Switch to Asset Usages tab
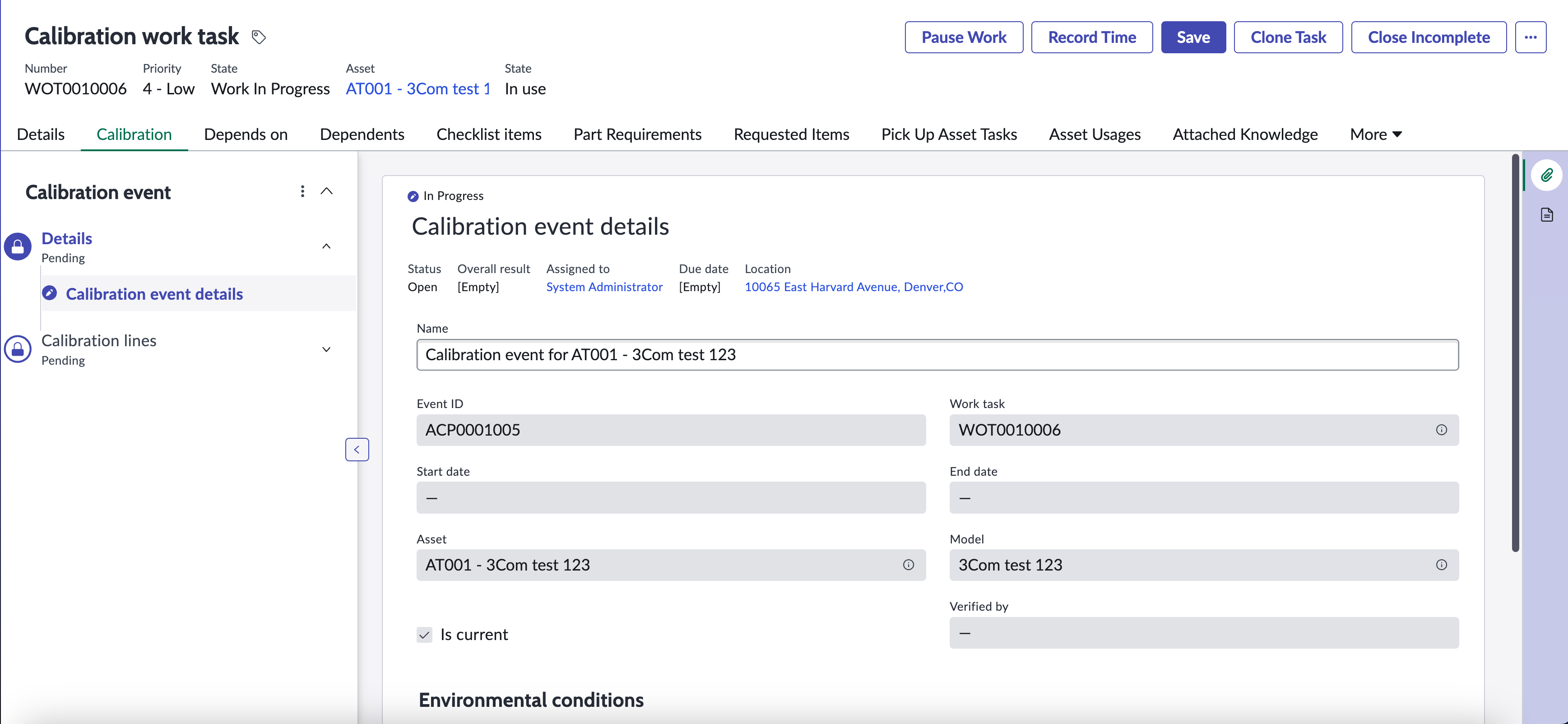Image resolution: width=1568 pixels, height=724 pixels. [1095, 134]
